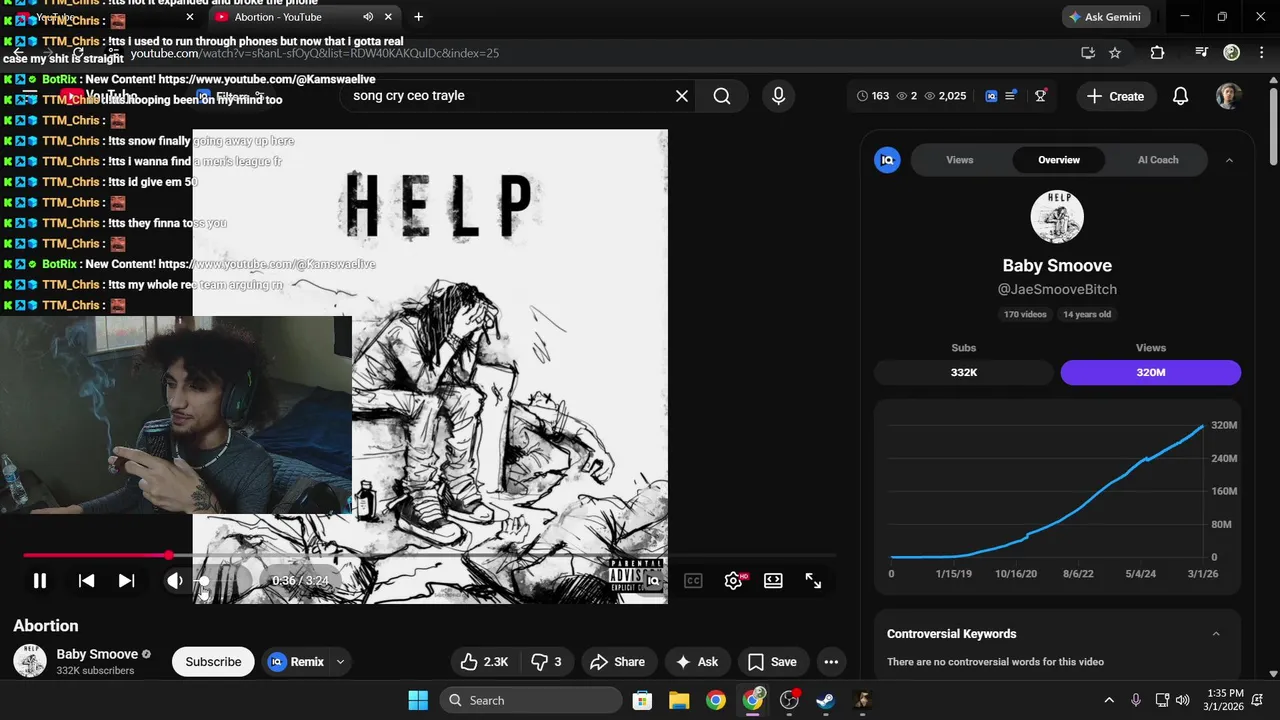Open YouTube notifications bell
This screenshot has height=720, width=1280.
pyautogui.click(x=1181, y=96)
